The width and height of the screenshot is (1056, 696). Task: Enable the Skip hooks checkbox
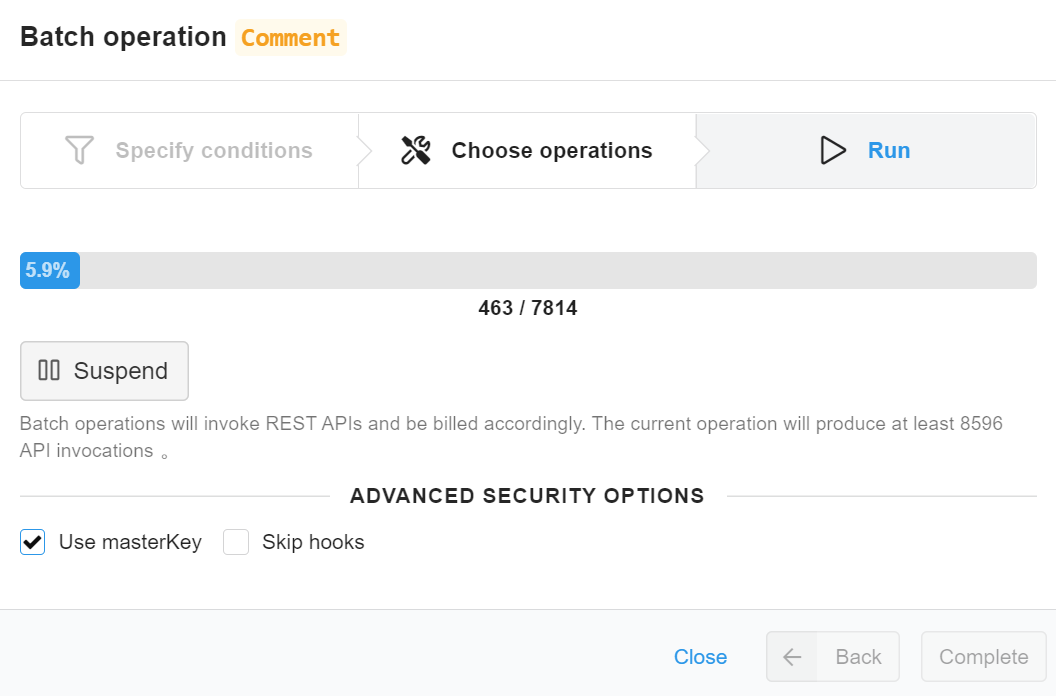[x=236, y=543]
